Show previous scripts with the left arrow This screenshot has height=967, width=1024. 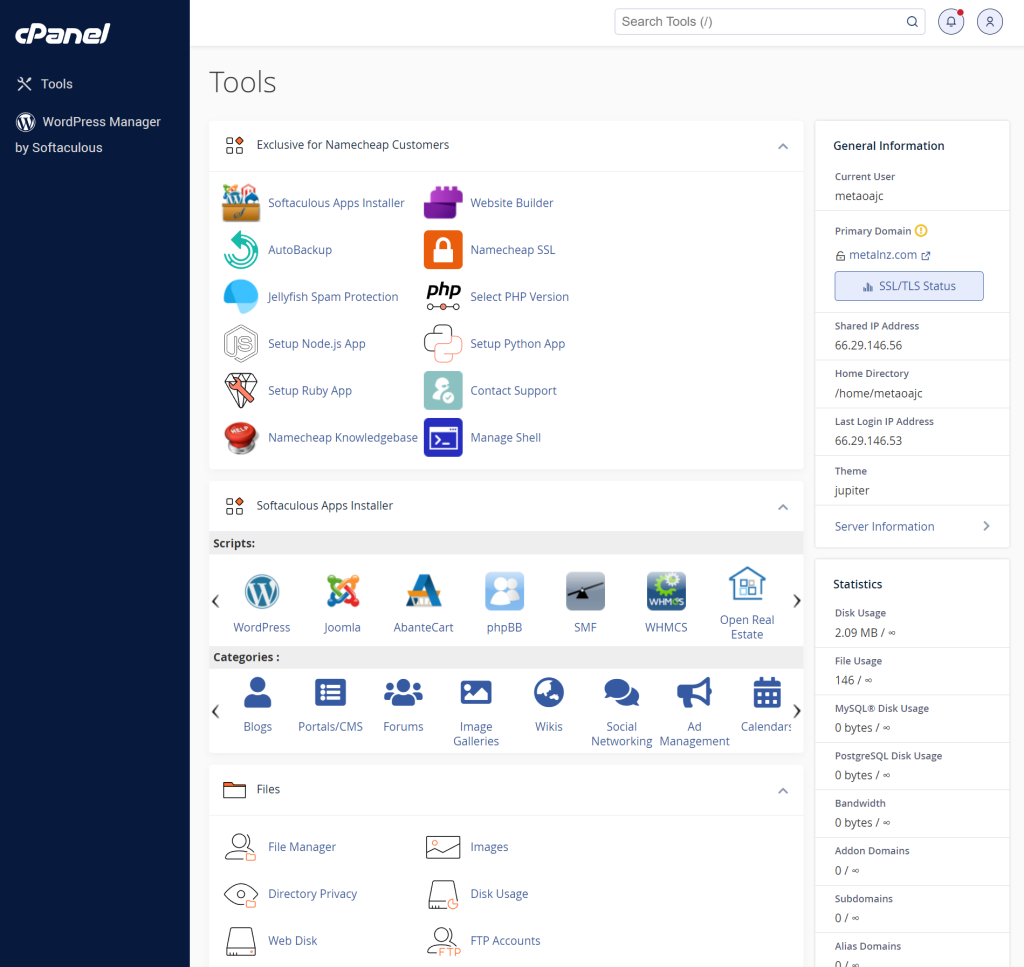216,601
